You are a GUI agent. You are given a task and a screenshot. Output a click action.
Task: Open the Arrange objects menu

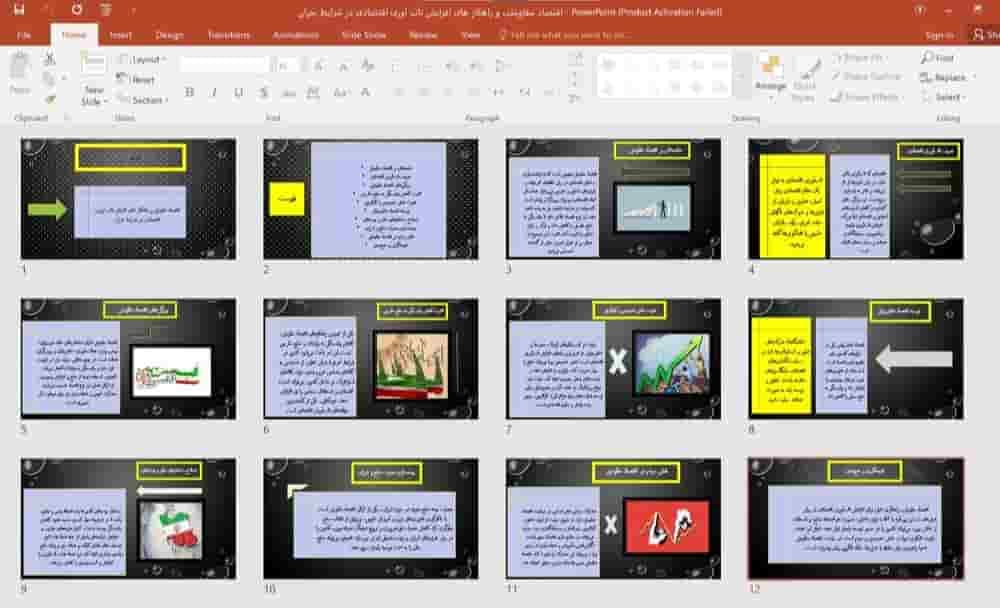(770, 78)
